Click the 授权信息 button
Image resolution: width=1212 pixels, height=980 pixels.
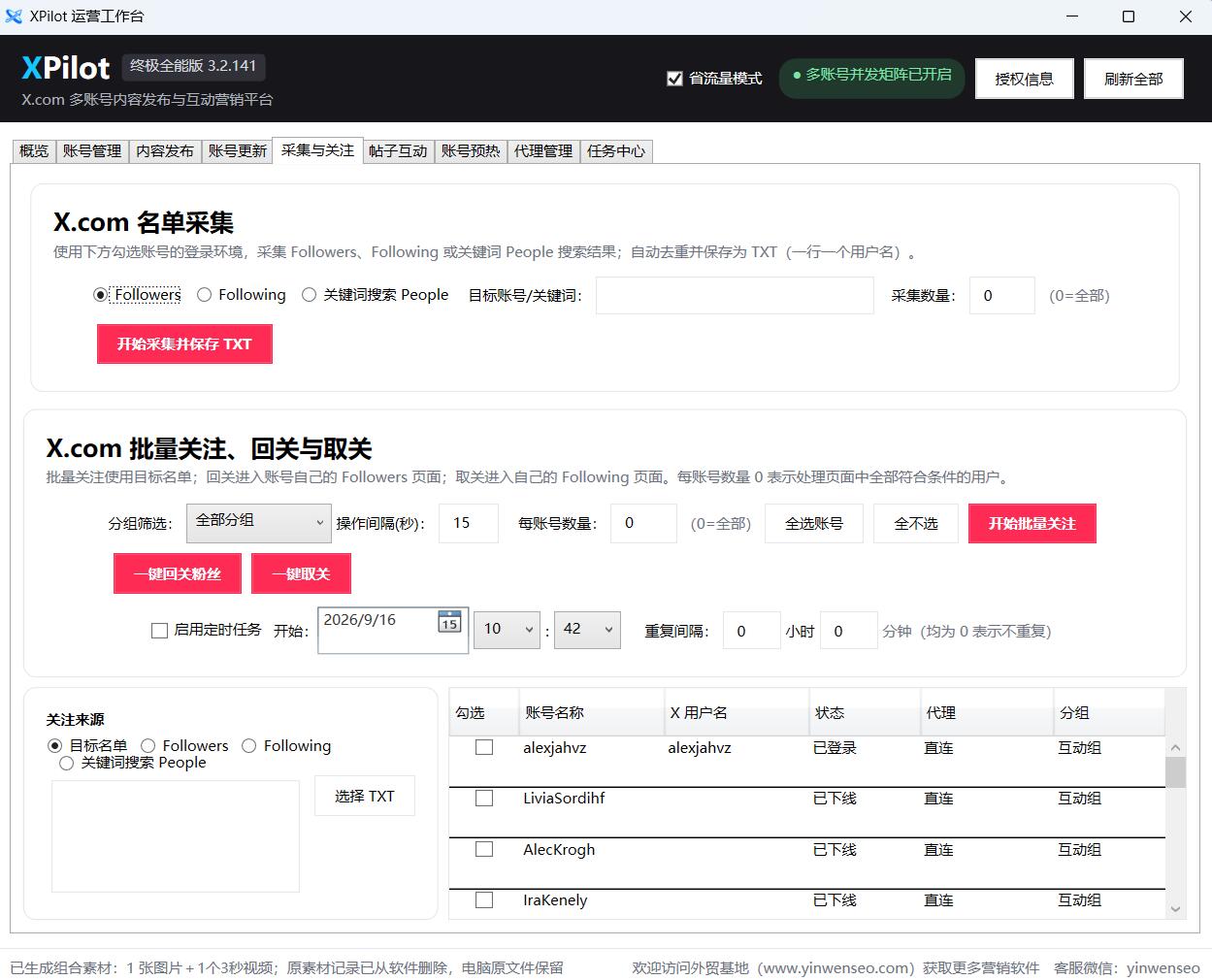(x=1024, y=79)
